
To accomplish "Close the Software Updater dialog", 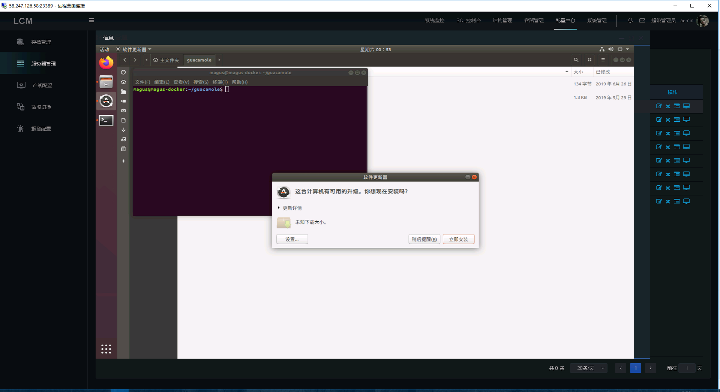I will 475,177.
